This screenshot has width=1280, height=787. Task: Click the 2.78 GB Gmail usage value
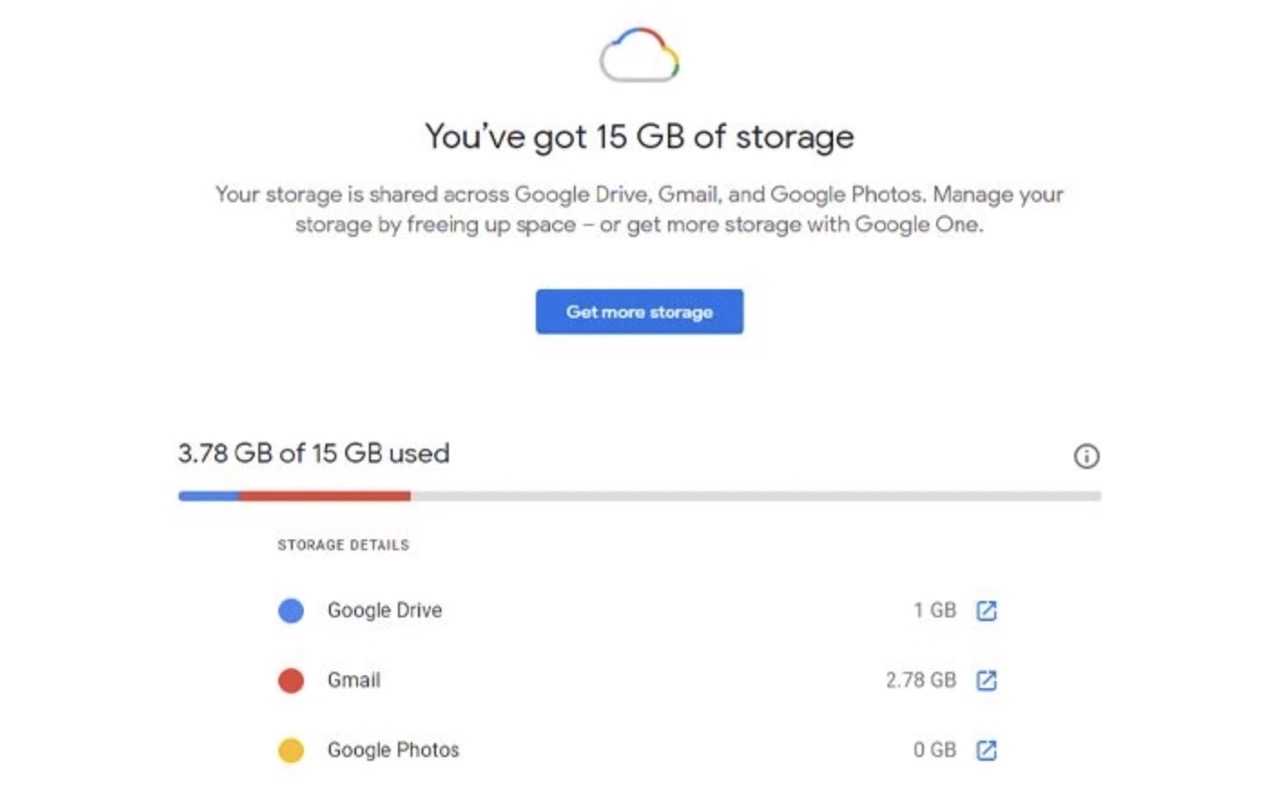point(920,680)
